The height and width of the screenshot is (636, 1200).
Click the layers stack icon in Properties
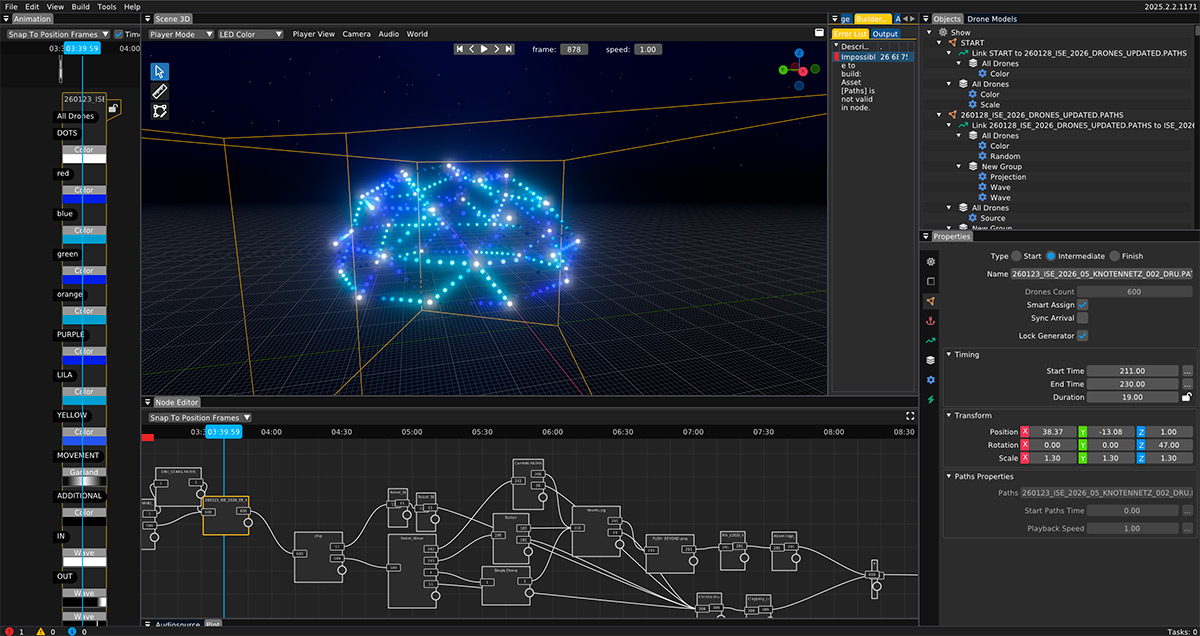coord(930,360)
